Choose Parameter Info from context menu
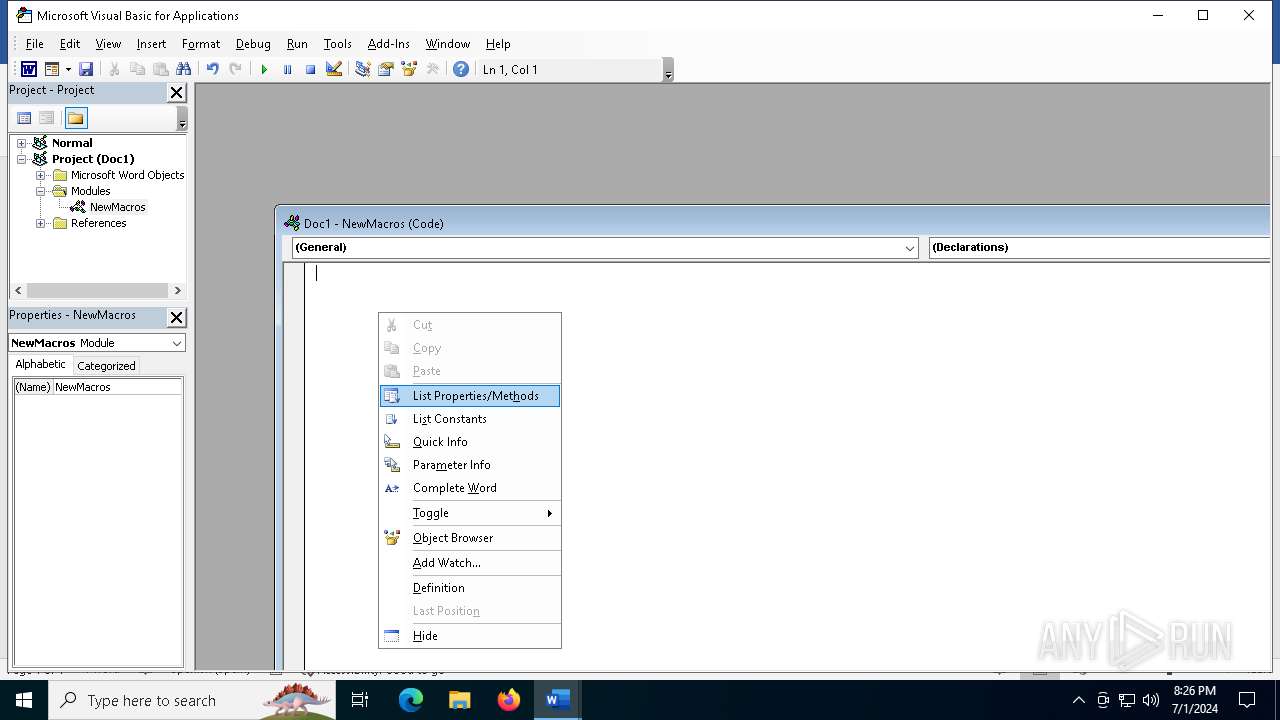Image resolution: width=1280 pixels, height=720 pixels. coord(470,465)
